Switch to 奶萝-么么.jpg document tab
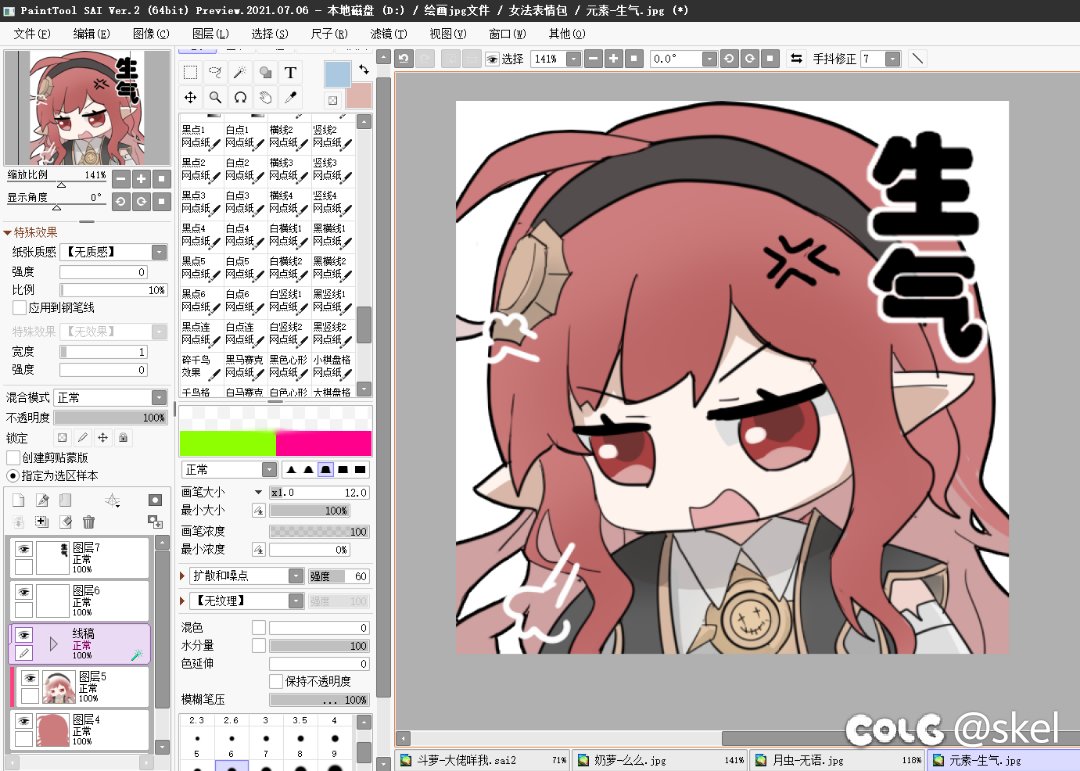 click(659, 760)
